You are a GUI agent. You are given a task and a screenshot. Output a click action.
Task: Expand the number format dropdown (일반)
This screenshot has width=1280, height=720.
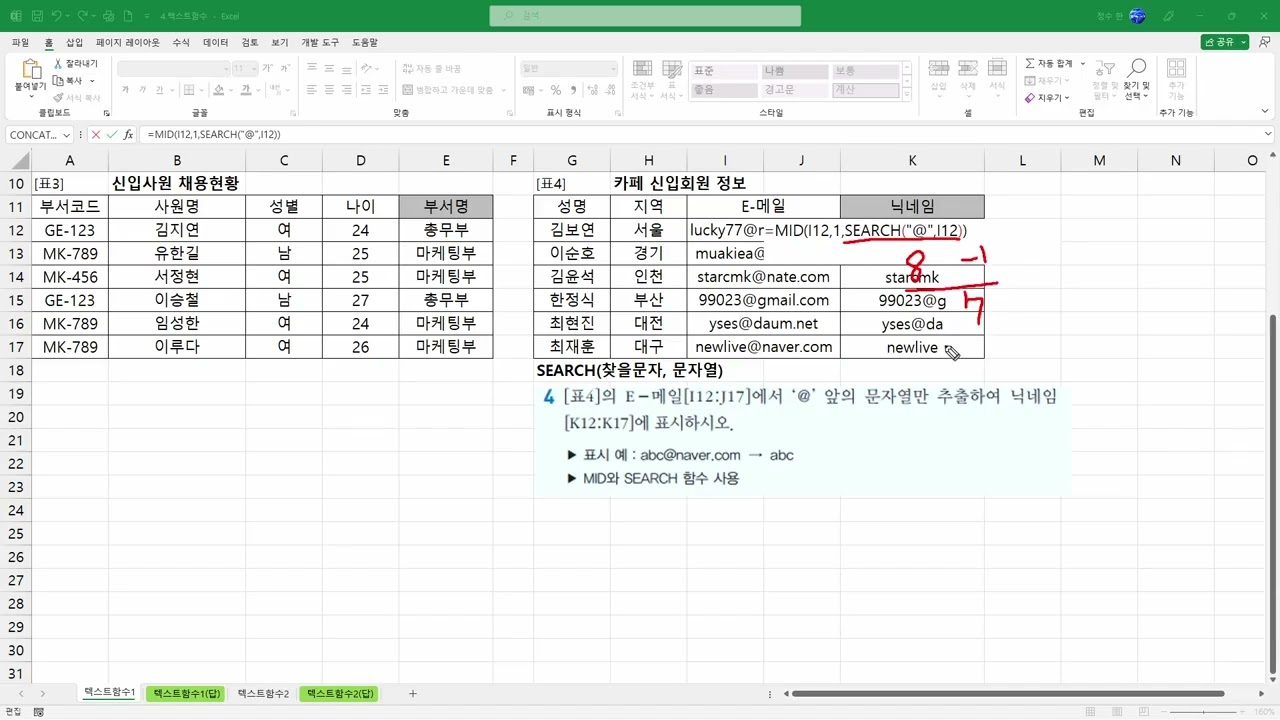click(613, 69)
